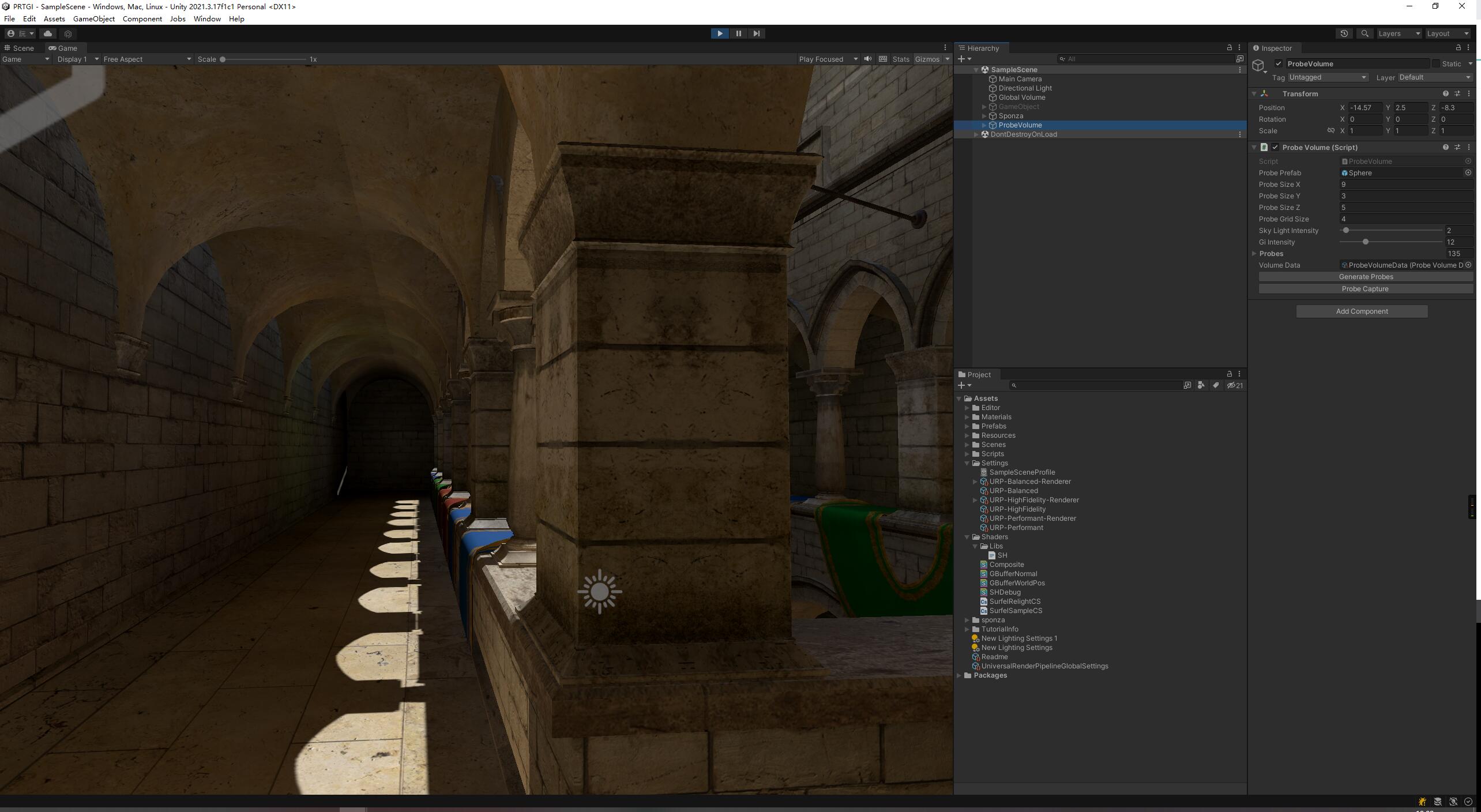Click Search by Label icon in Project
Screen dimensions: 1481x812
(1216, 385)
